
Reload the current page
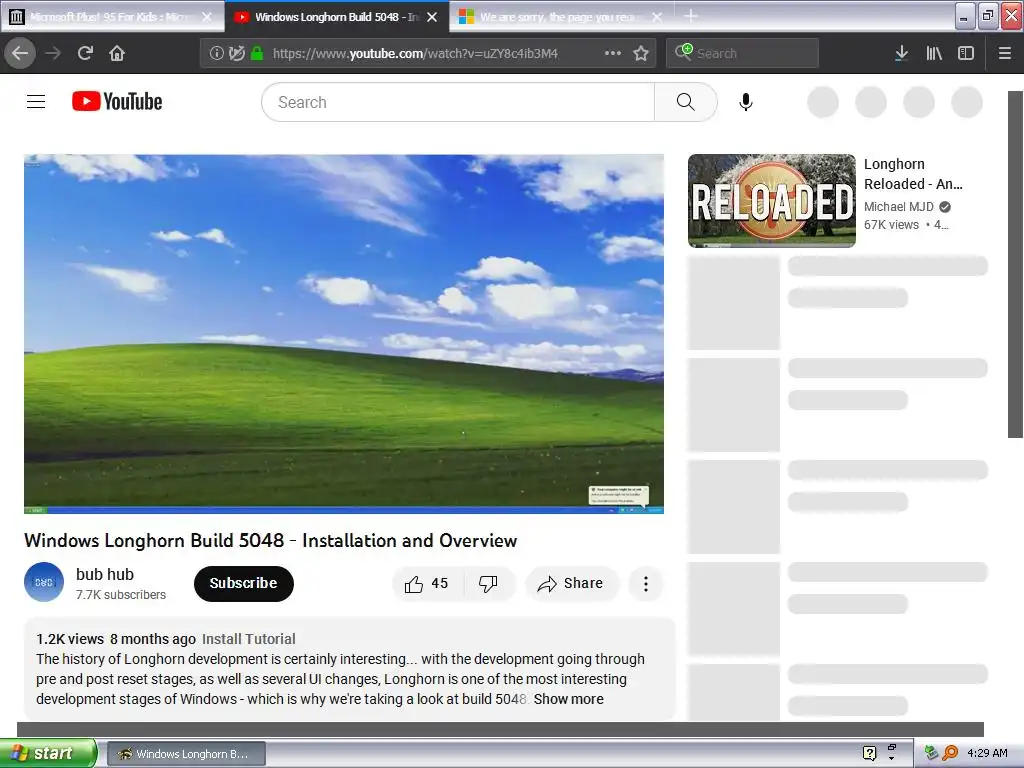pos(85,53)
